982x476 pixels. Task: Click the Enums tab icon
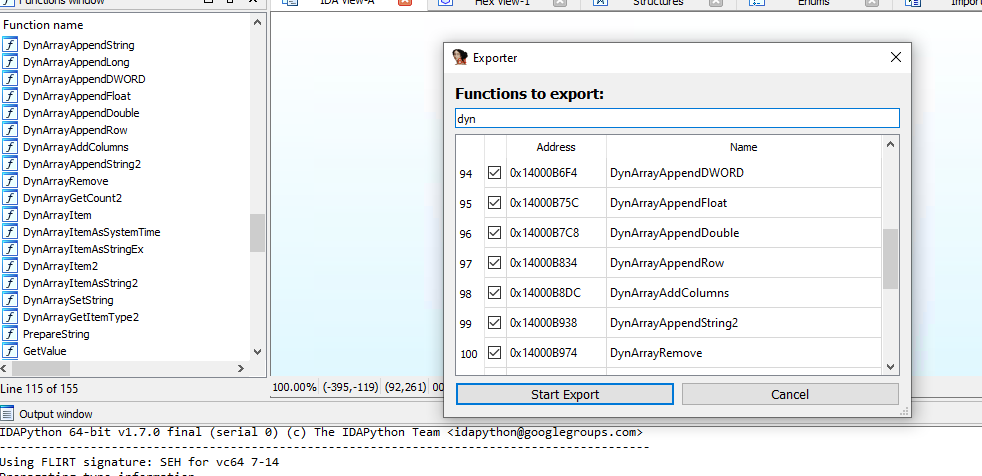pos(758,3)
